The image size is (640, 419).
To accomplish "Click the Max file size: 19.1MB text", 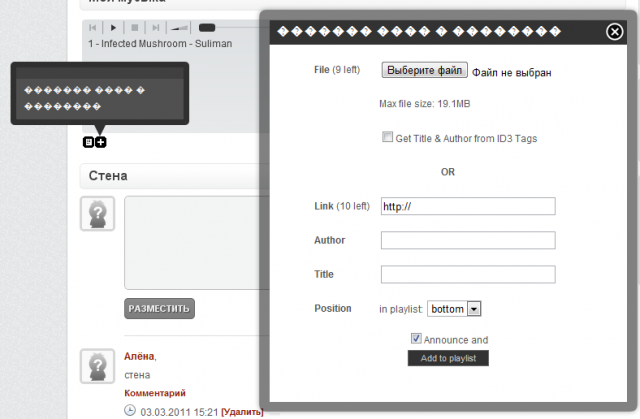I will tap(424, 104).
